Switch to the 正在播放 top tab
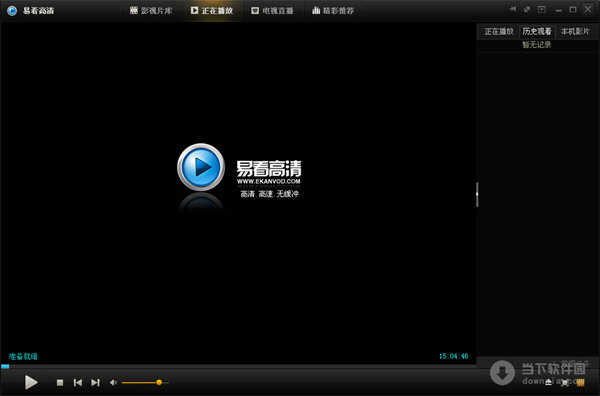 click(x=212, y=10)
